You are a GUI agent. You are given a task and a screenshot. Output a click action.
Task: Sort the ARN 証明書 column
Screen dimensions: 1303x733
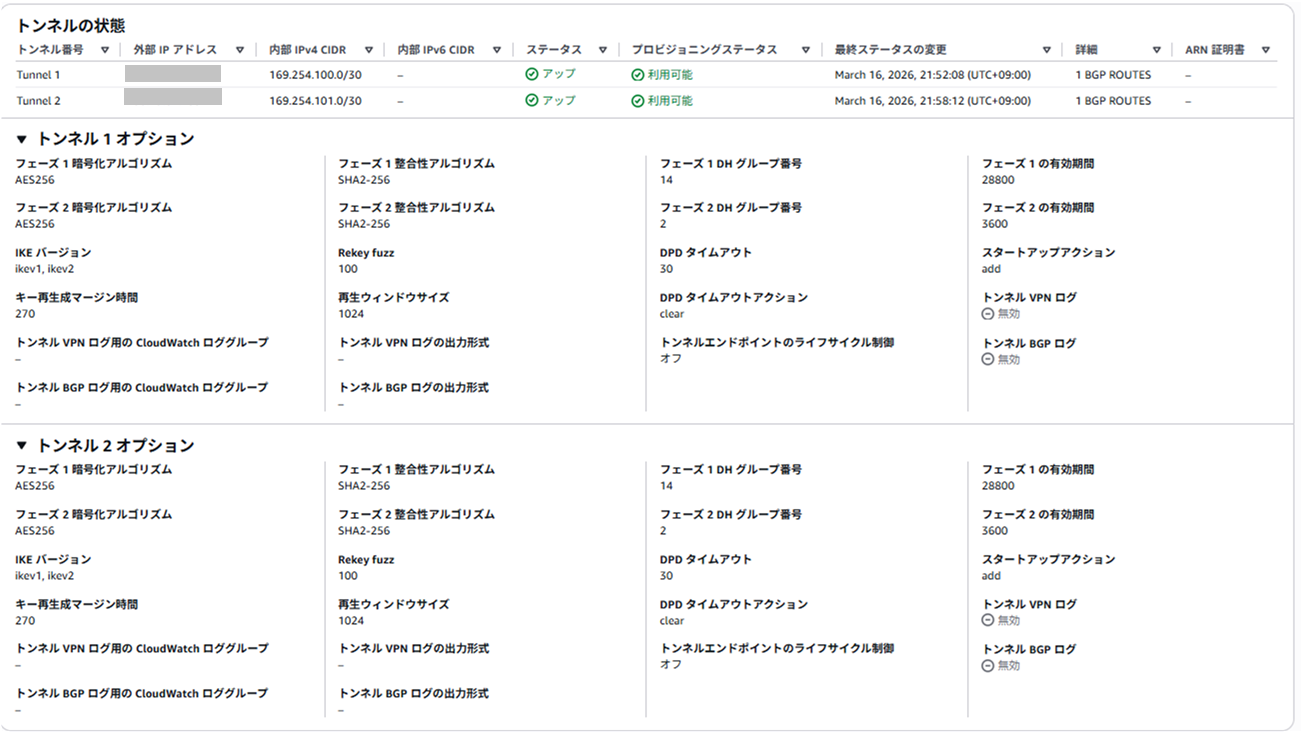click(1265, 50)
